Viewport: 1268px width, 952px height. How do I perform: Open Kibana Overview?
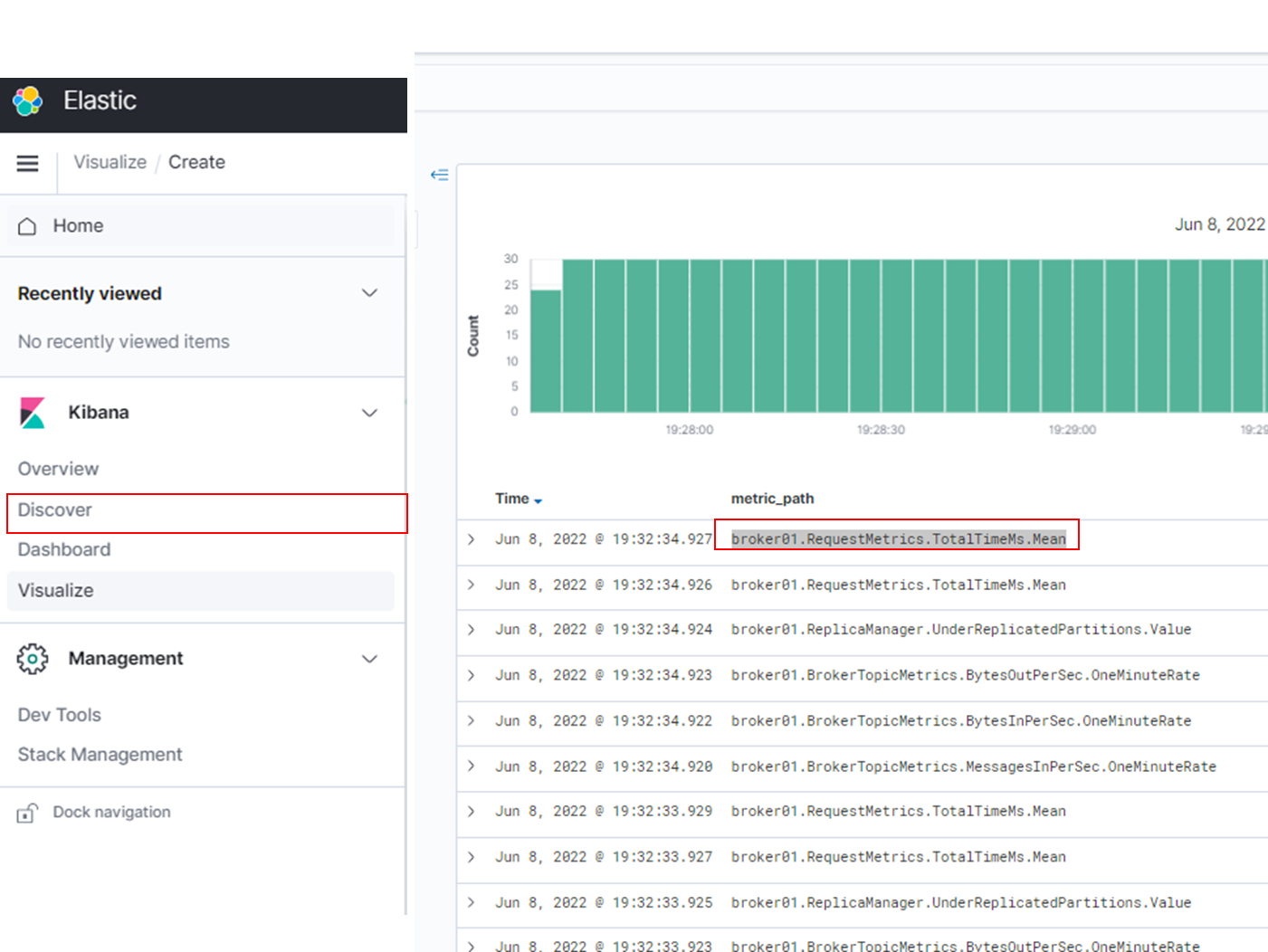(x=58, y=469)
